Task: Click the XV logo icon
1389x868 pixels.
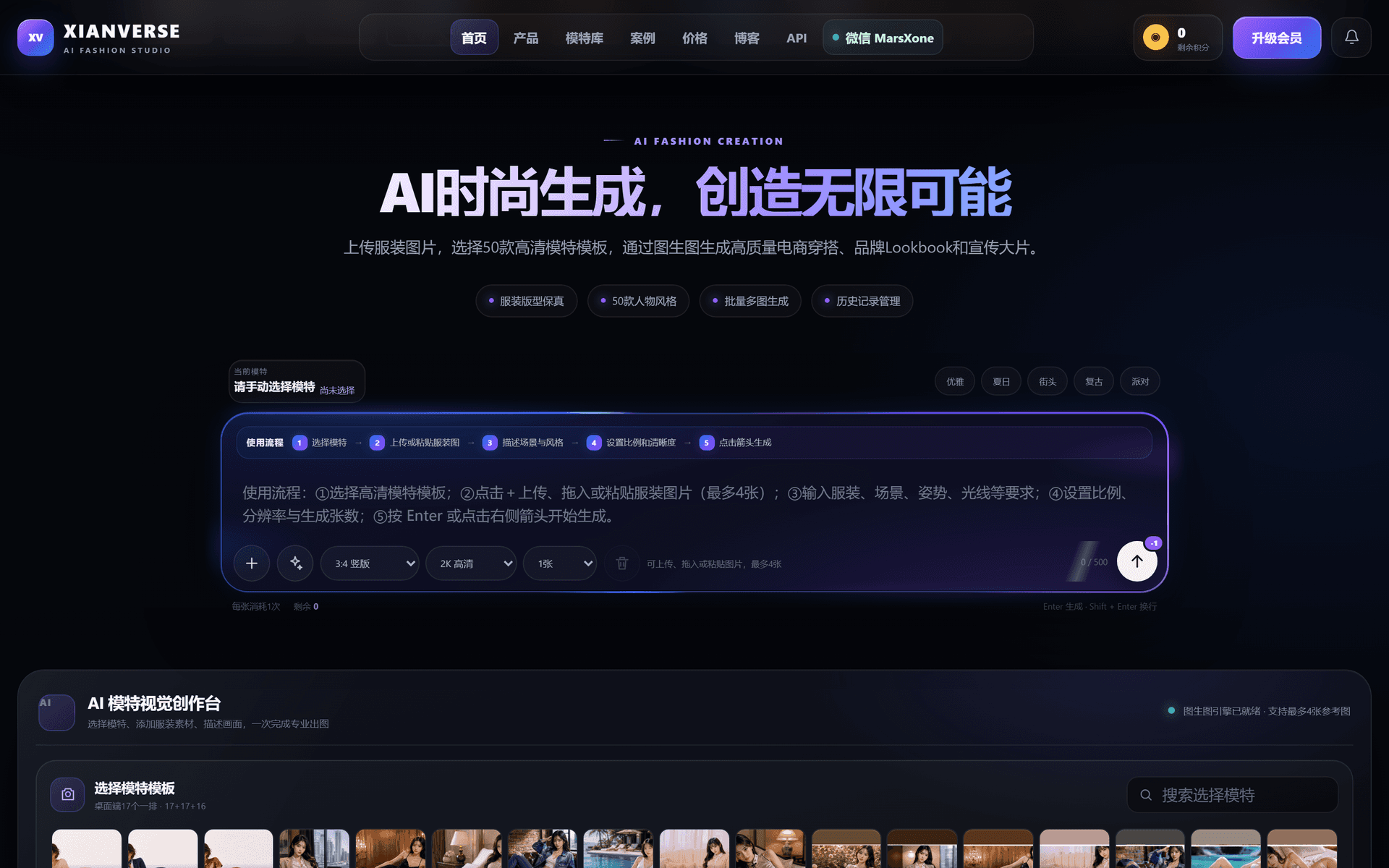Action: (x=35, y=38)
